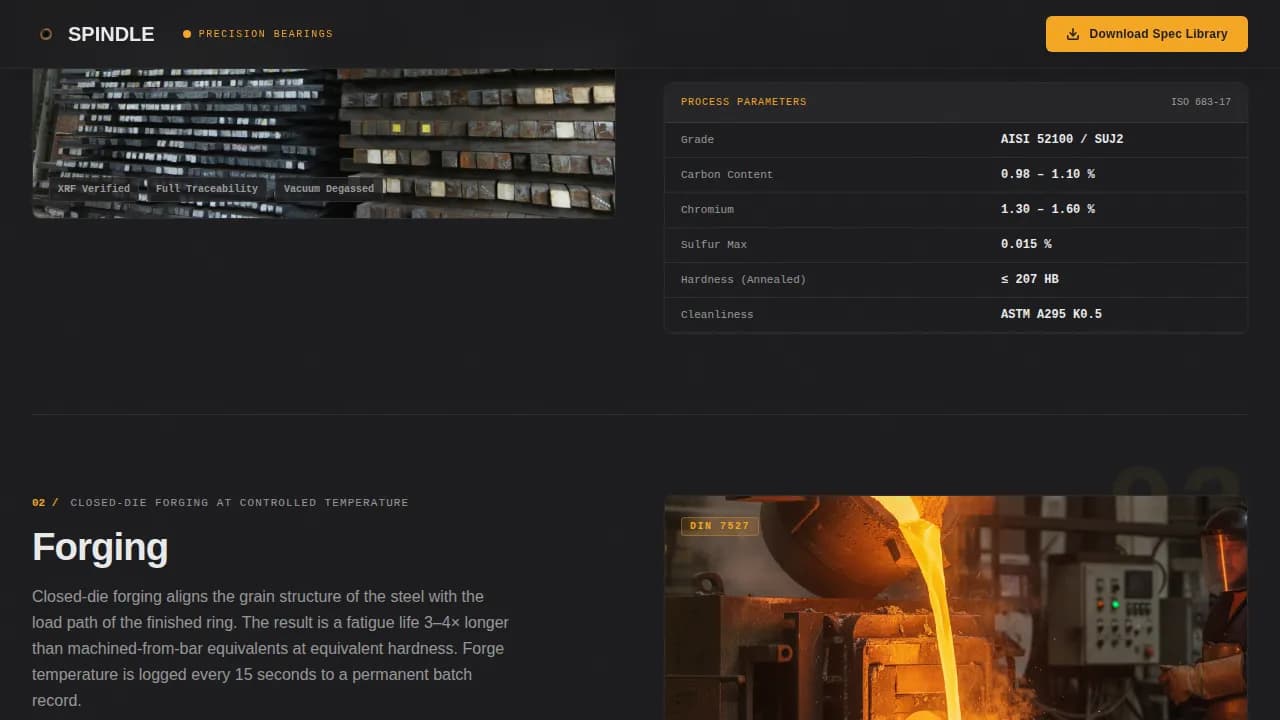Toggle the Cleanliness parameter row
The width and height of the screenshot is (1280, 720).
(x=956, y=313)
